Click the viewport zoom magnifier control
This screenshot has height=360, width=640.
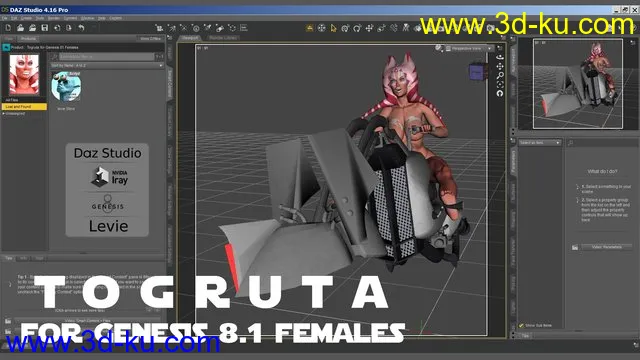500,76
